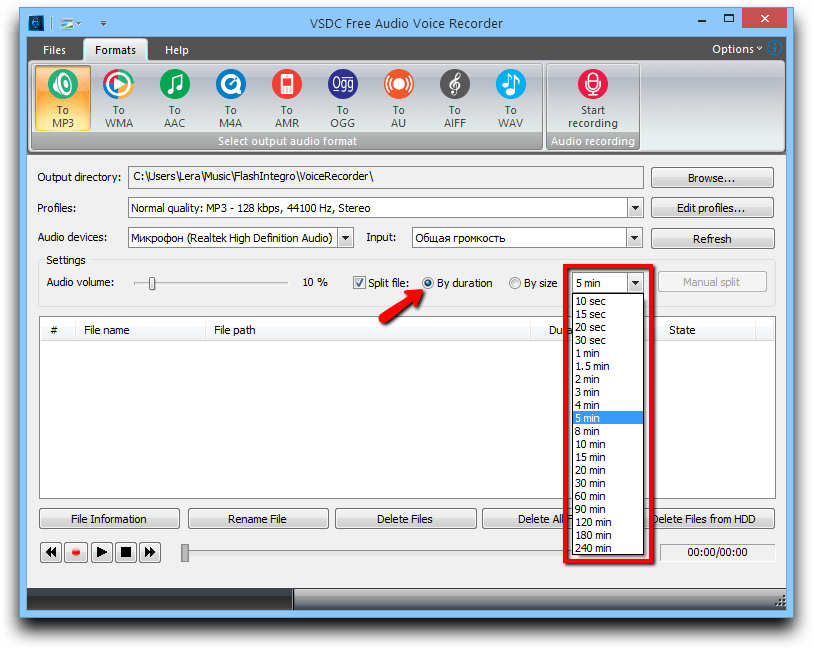Choose 10 min from the duration list
The width and height of the screenshot is (813, 649).
pyautogui.click(x=608, y=444)
